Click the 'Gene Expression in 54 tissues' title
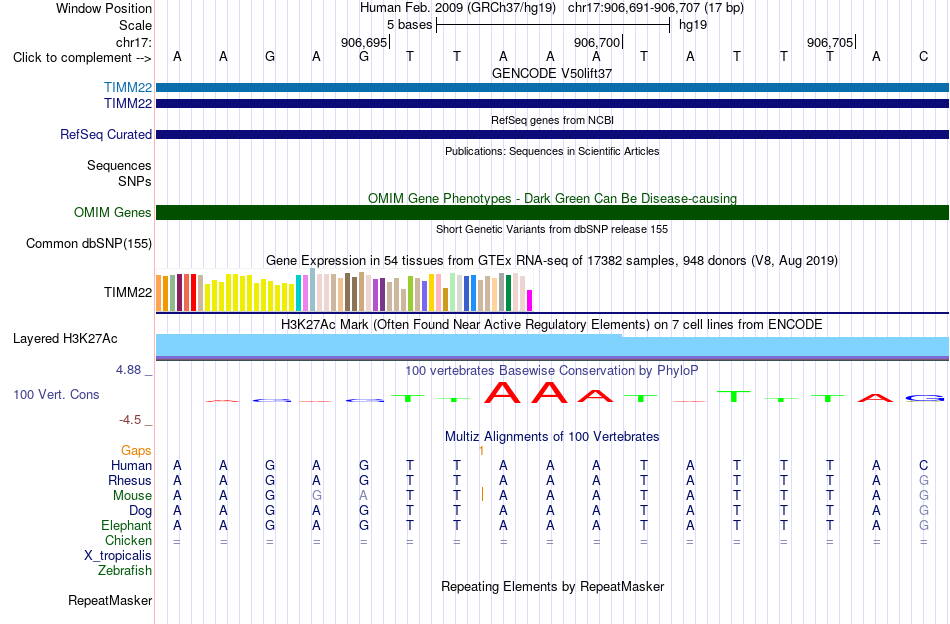The height and width of the screenshot is (624, 950). pos(552,261)
